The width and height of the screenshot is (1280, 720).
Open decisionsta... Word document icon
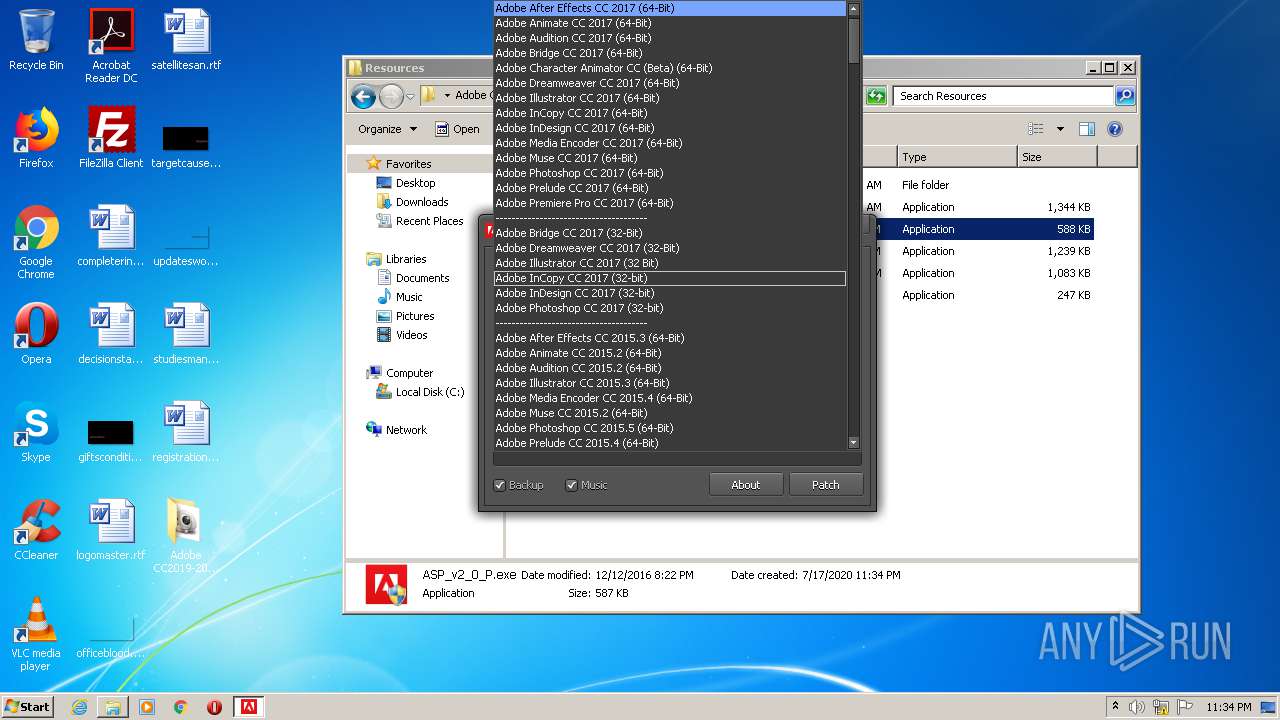coord(111,334)
